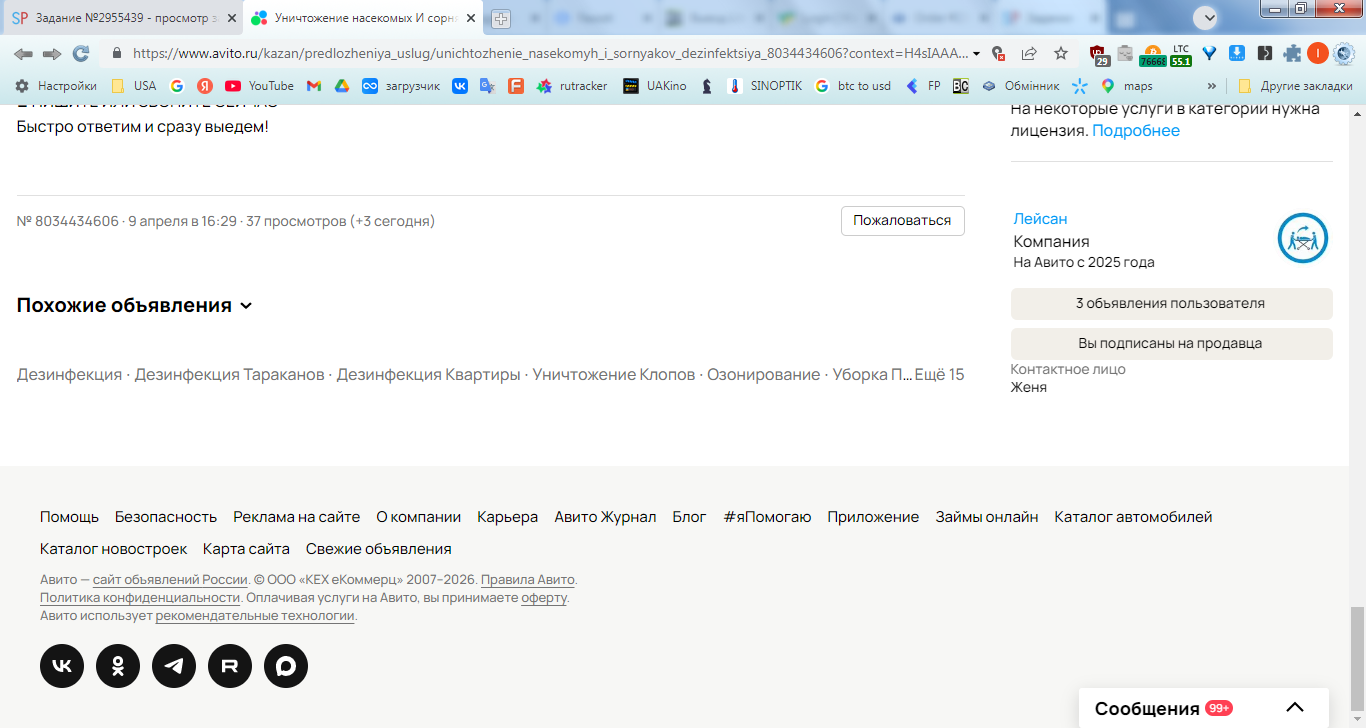Image resolution: width=1366 pixels, height=728 pixels.
Task: Go forward with browser forward arrow
Action: tap(52, 53)
